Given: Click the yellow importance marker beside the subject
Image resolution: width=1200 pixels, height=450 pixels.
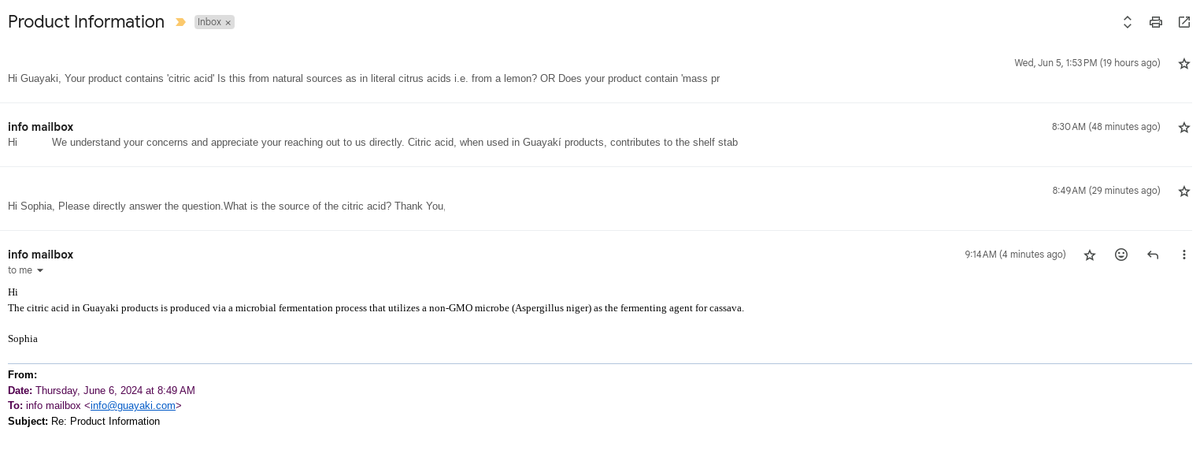Looking at the screenshot, I should (x=181, y=22).
